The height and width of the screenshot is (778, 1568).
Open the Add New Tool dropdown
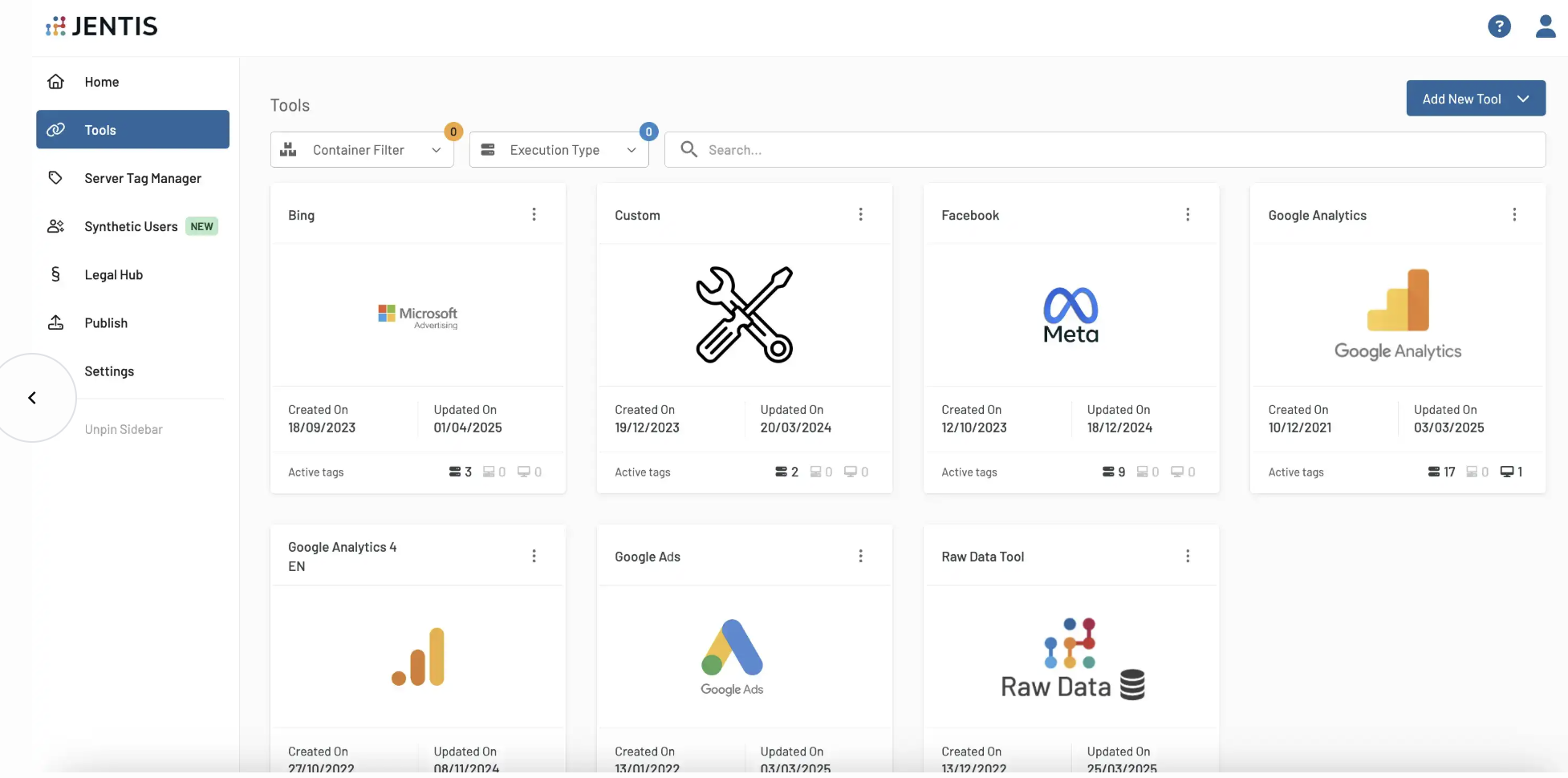point(1475,99)
